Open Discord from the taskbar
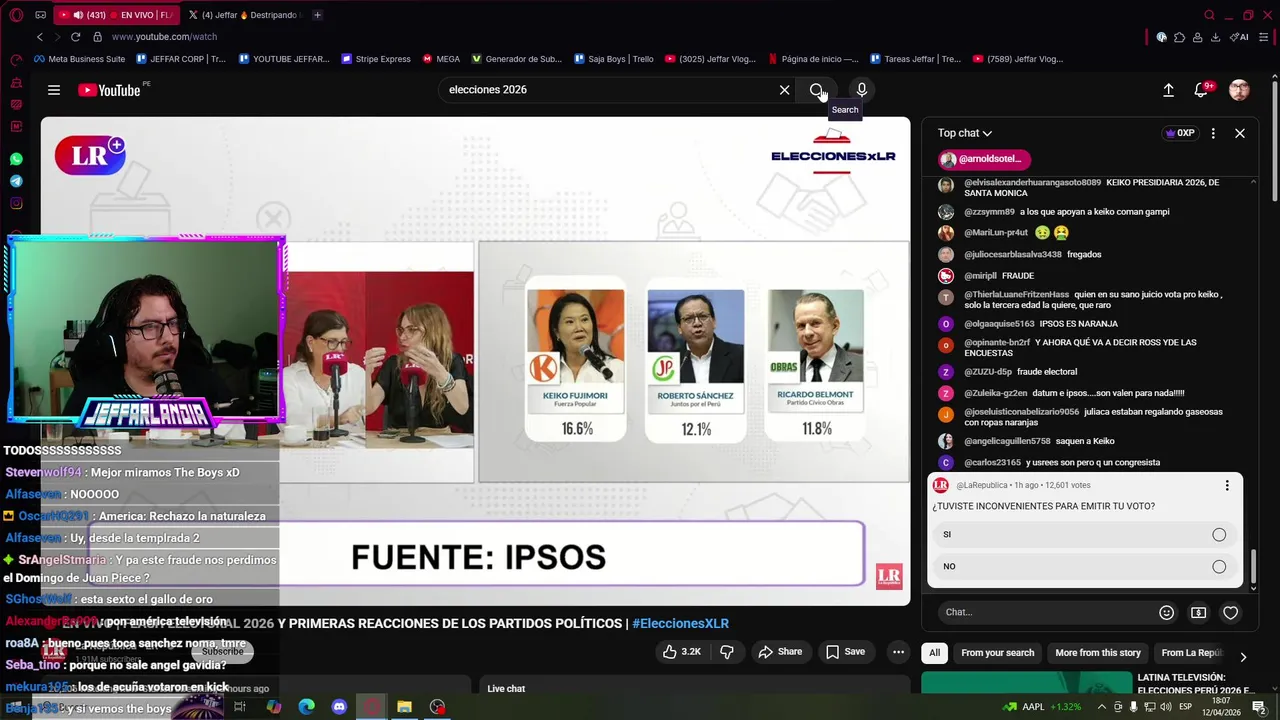This screenshot has width=1280, height=720. click(339, 707)
